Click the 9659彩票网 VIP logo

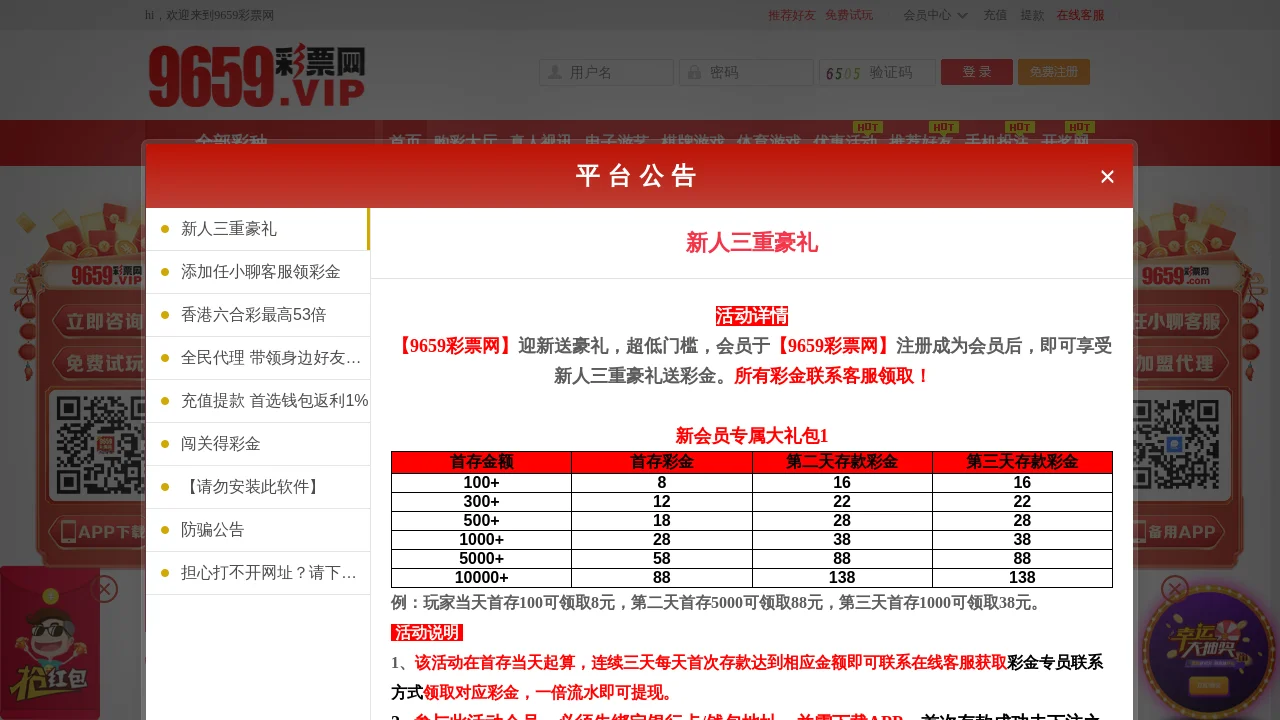click(x=257, y=74)
